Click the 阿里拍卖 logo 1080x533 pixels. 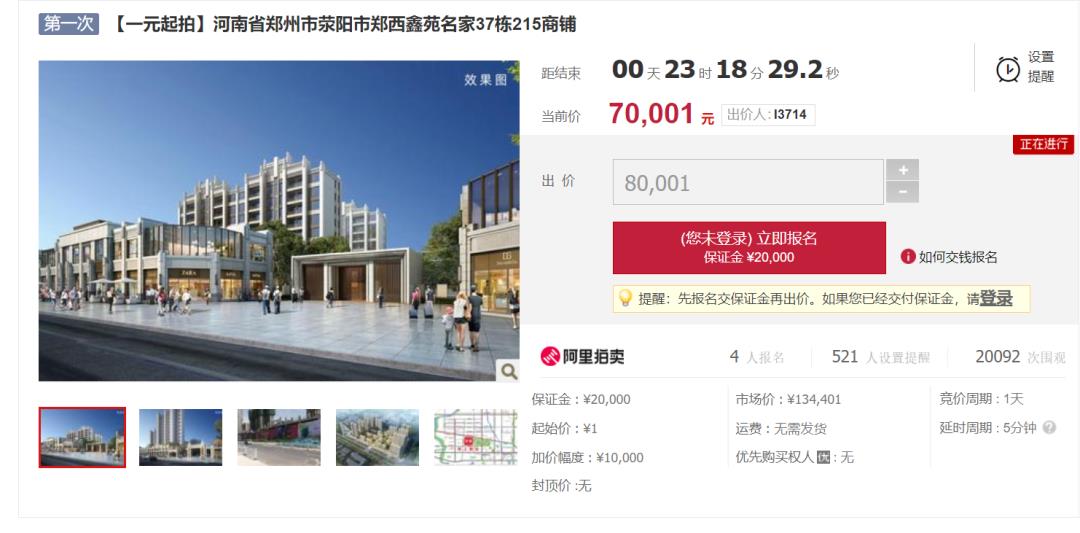(582, 356)
